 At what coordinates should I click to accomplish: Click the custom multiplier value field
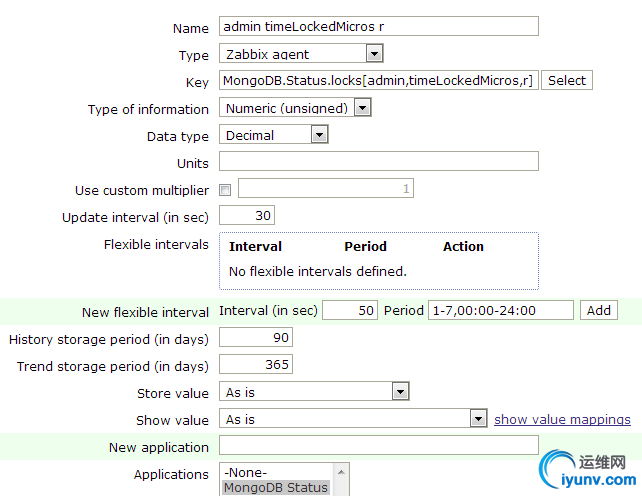point(325,189)
